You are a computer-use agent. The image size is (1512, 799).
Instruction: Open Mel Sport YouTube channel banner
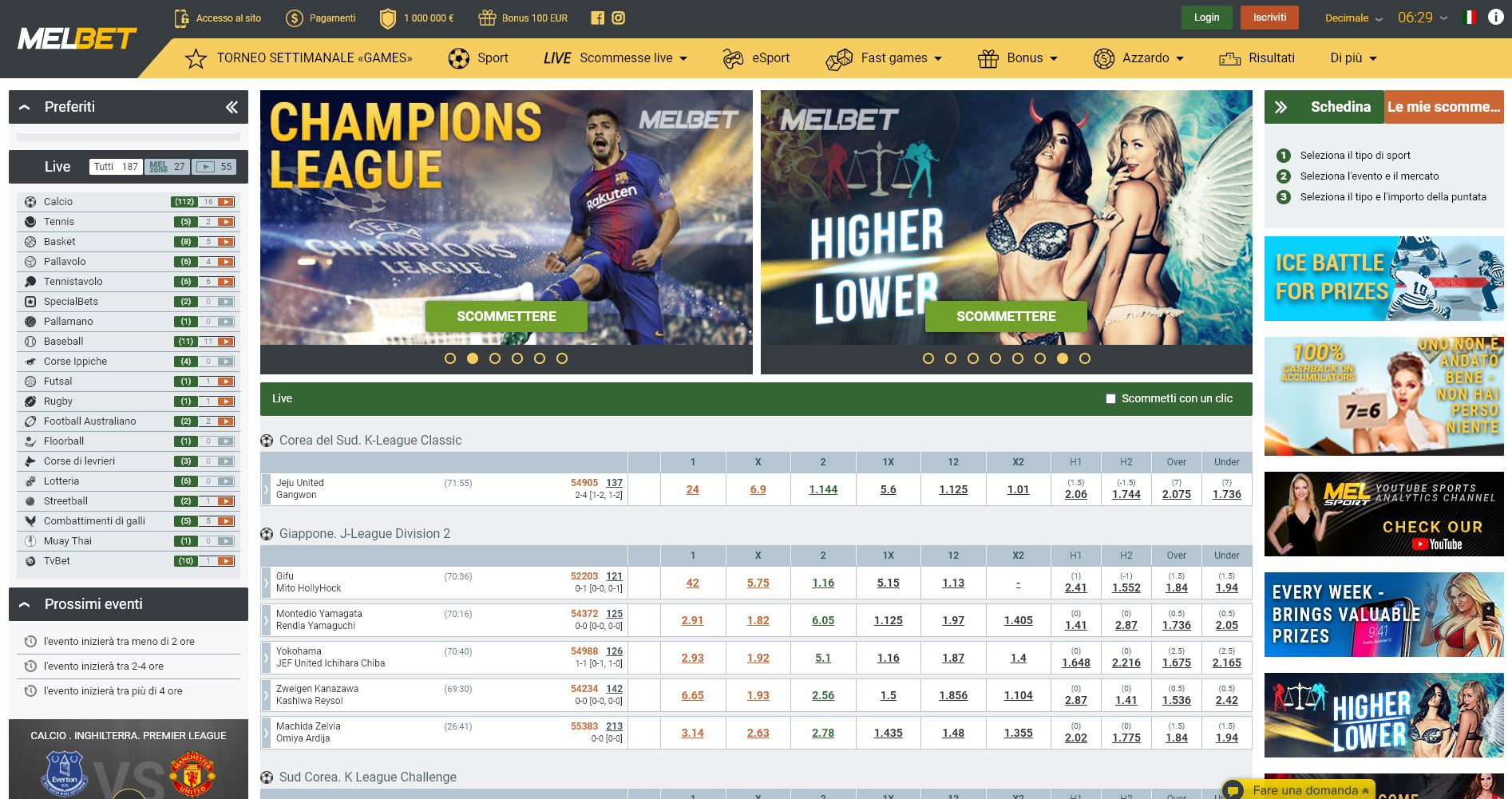pos(1384,514)
